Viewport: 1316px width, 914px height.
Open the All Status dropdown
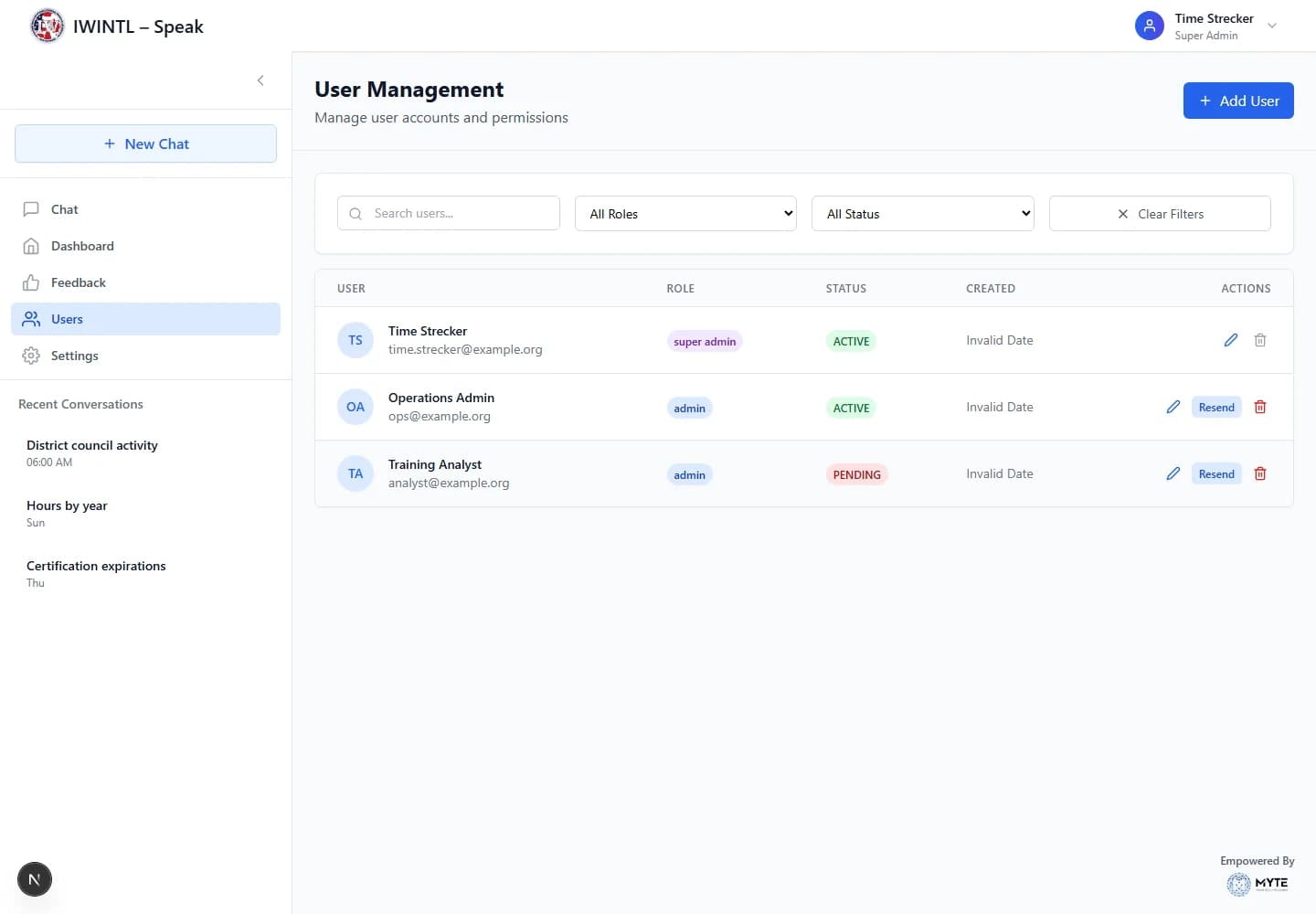tap(923, 213)
